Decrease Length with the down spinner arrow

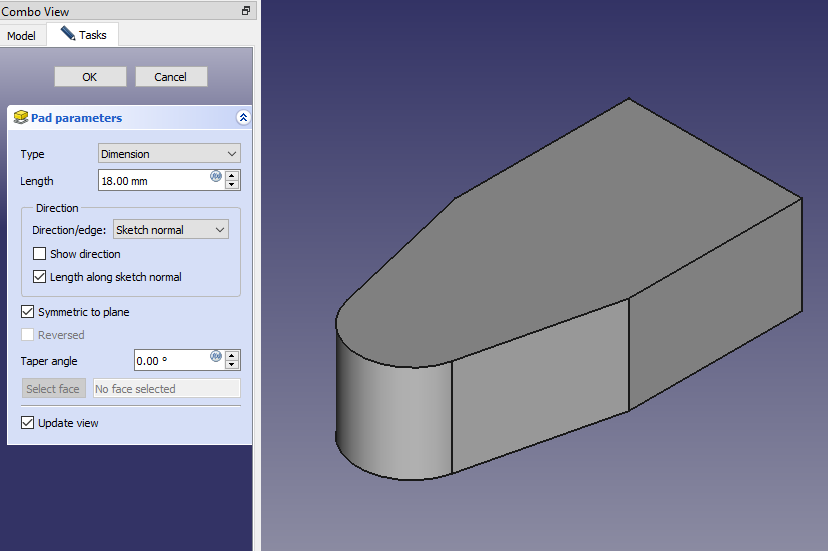coord(232,185)
